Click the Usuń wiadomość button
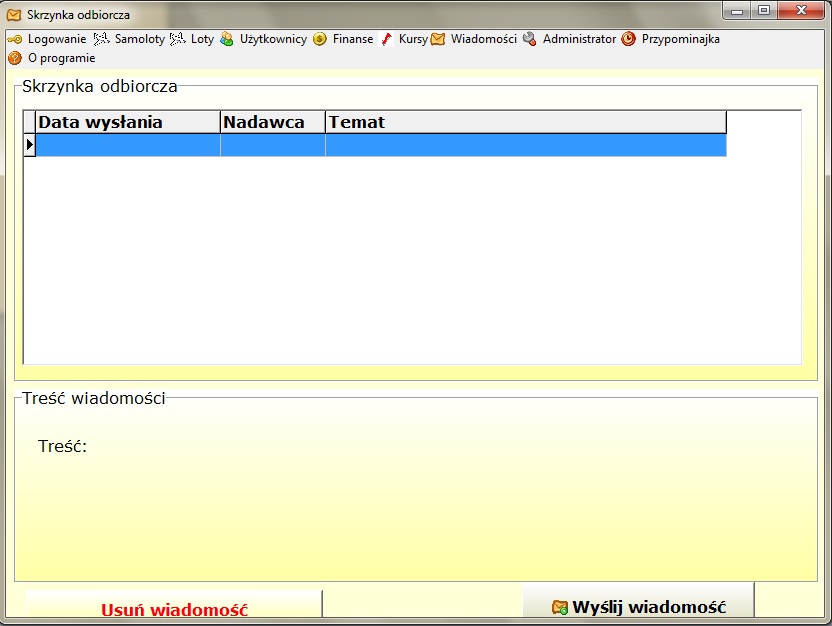Viewport: 832px width, 626px height. [174, 605]
